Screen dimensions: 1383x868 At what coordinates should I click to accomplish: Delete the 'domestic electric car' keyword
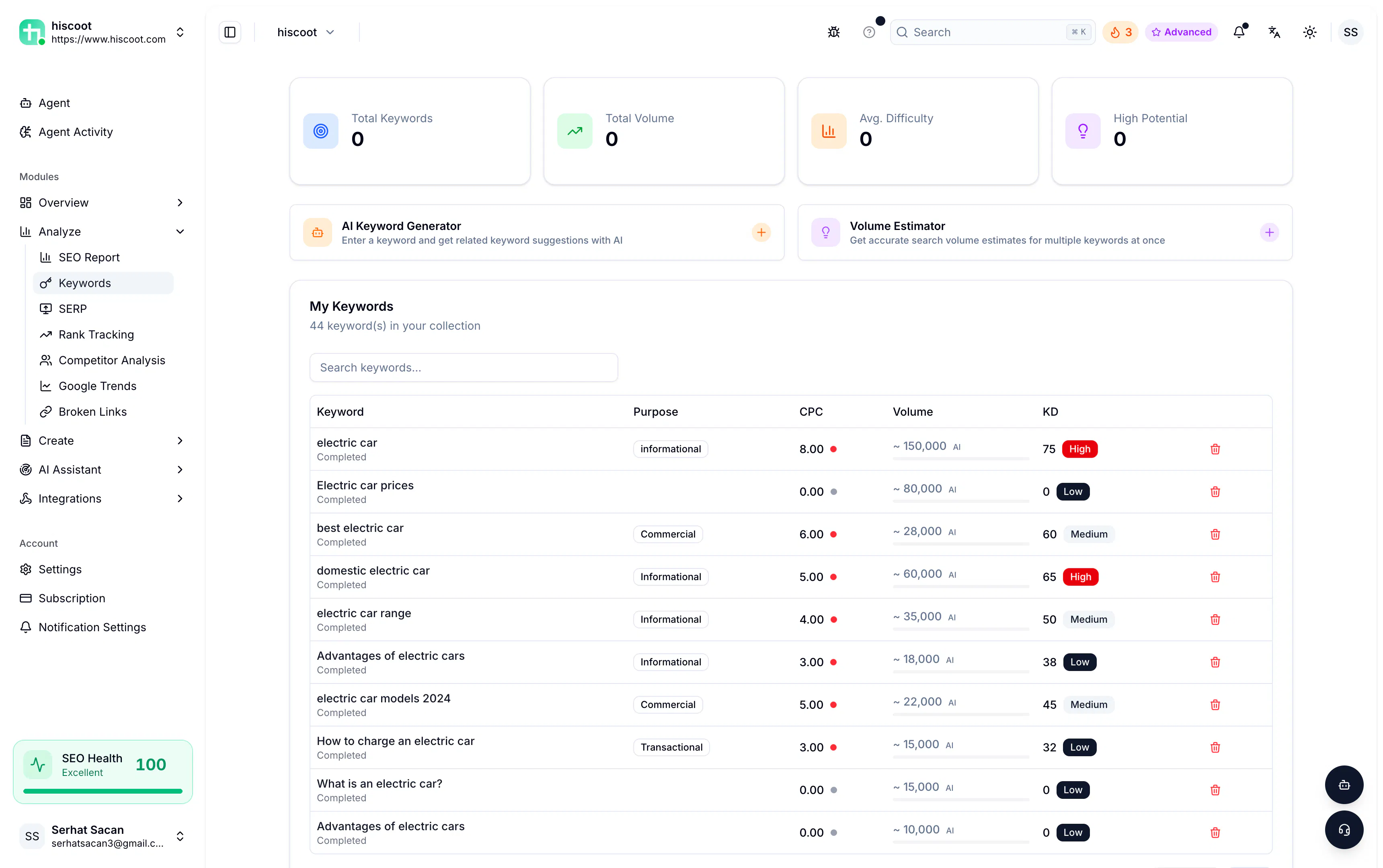[x=1215, y=577]
